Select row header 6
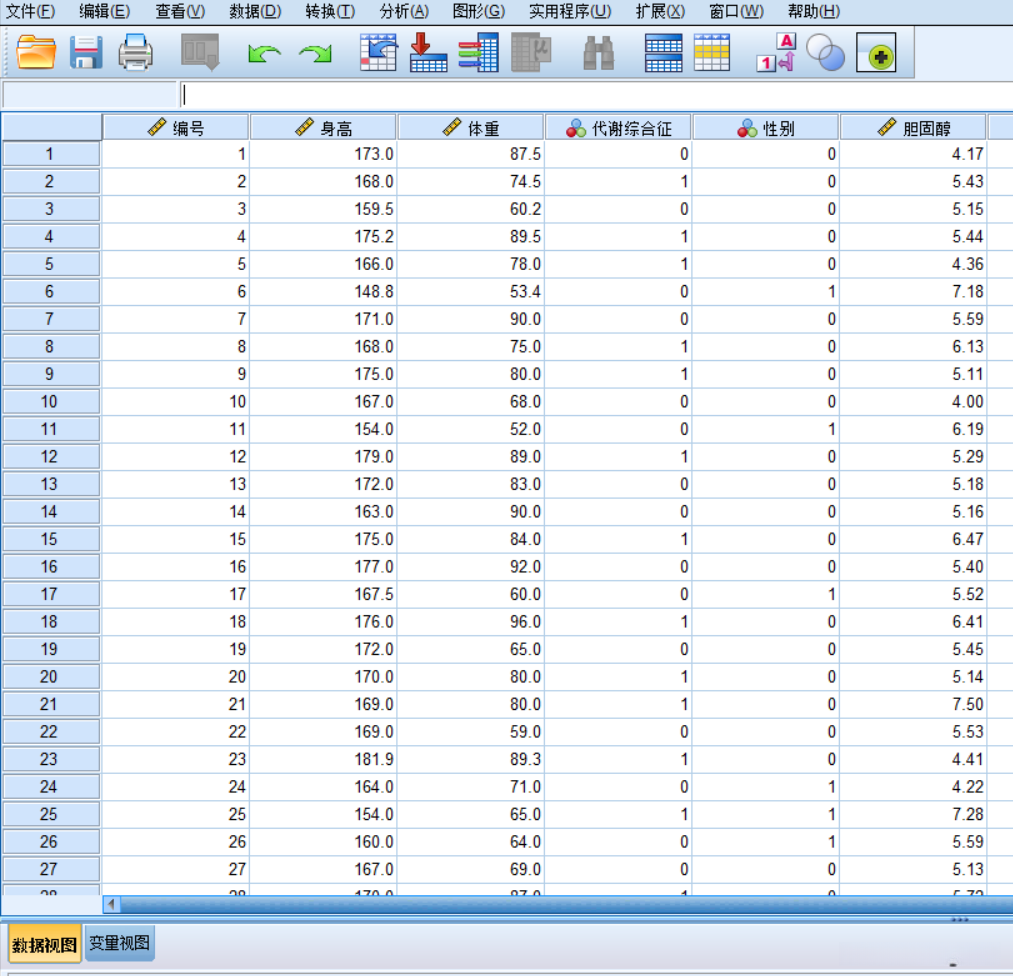Image resolution: width=1013 pixels, height=976 pixels. click(51, 291)
